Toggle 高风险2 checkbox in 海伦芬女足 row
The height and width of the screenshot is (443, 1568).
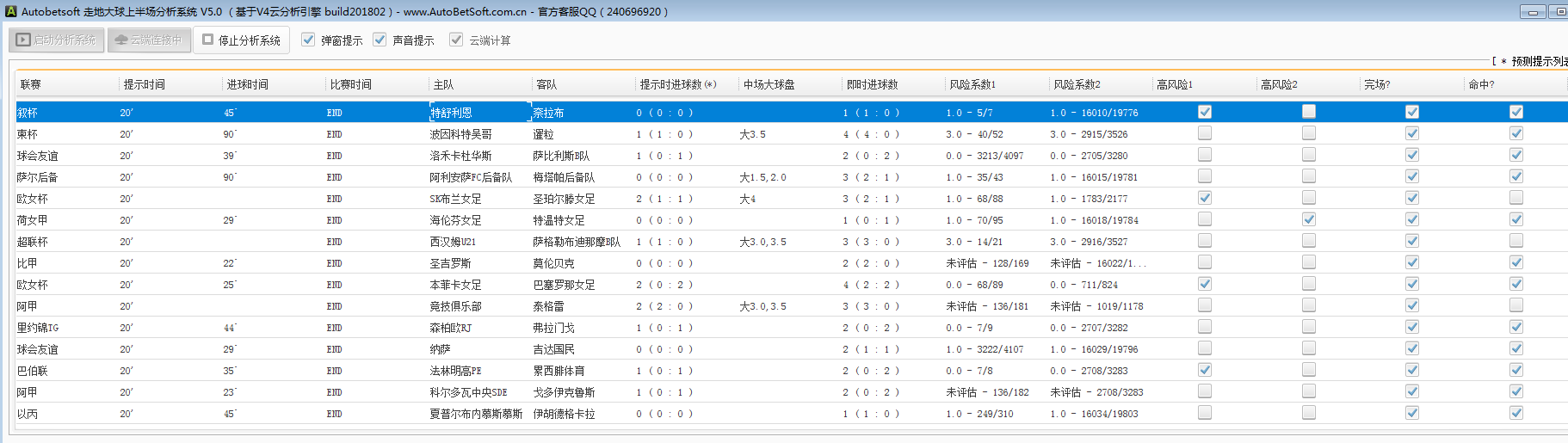pyautogui.click(x=1309, y=219)
